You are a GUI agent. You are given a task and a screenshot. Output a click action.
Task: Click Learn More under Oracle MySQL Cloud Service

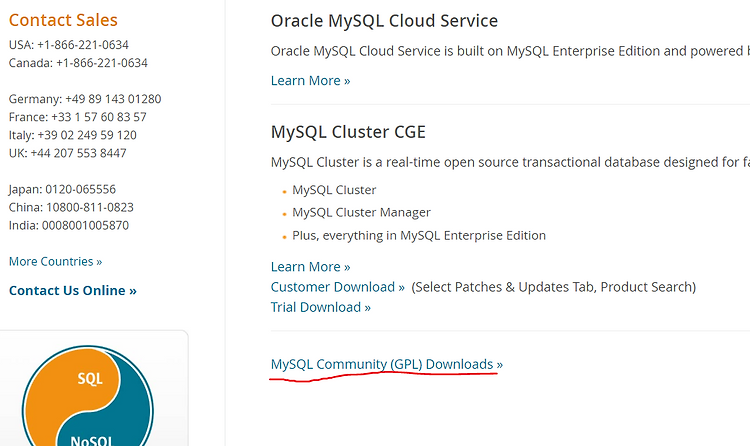[310, 80]
